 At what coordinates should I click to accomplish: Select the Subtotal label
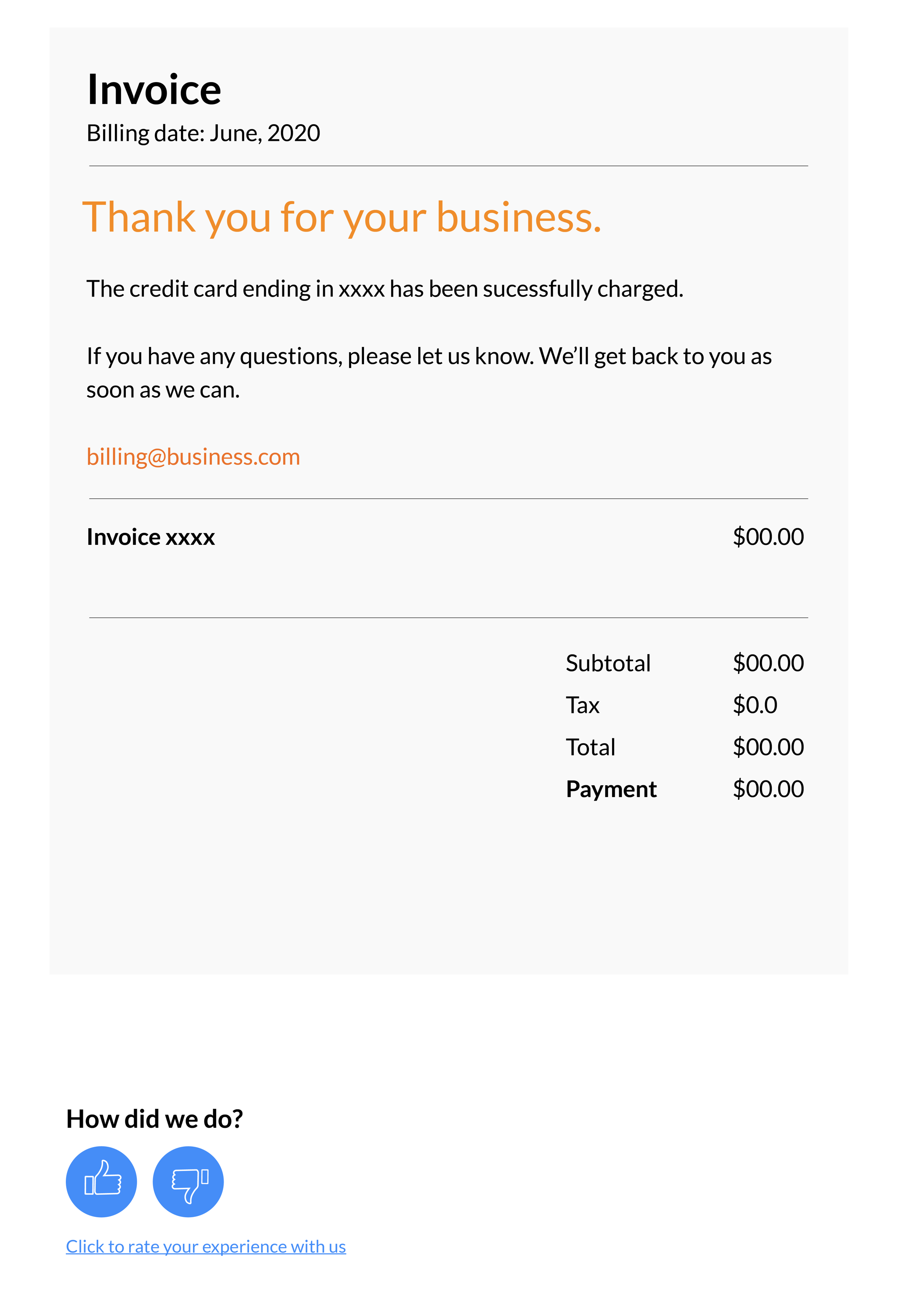[x=608, y=663]
